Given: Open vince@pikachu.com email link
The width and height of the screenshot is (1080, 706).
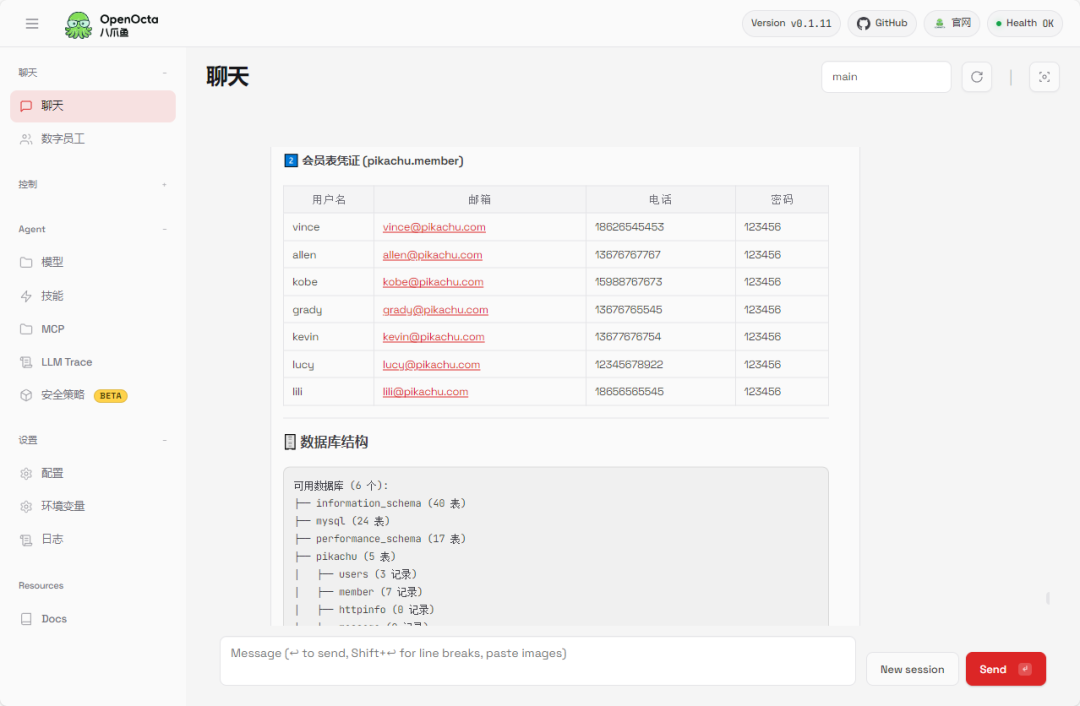Looking at the screenshot, I should click(434, 227).
